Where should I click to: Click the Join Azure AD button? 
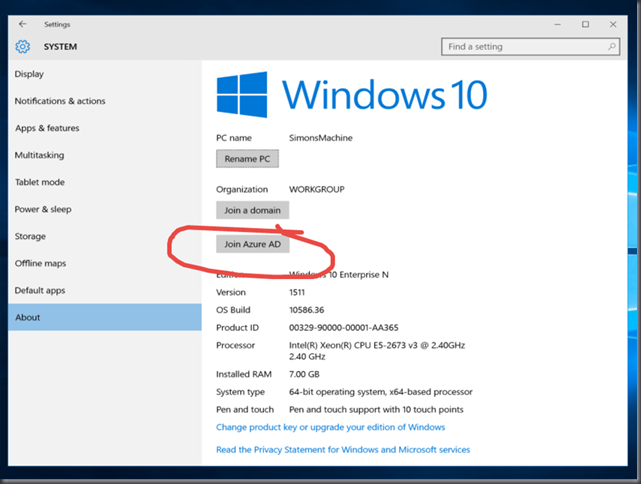click(x=253, y=244)
